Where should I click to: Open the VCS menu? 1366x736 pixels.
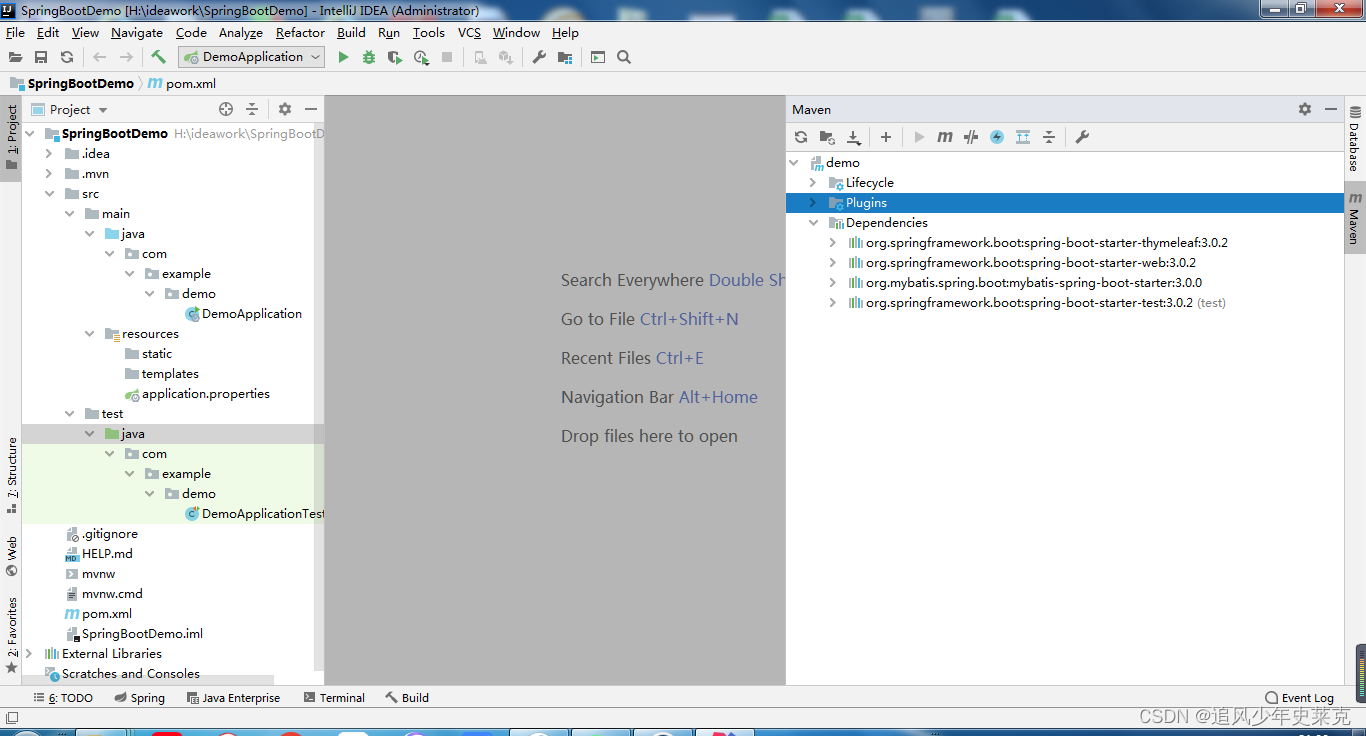tap(469, 32)
